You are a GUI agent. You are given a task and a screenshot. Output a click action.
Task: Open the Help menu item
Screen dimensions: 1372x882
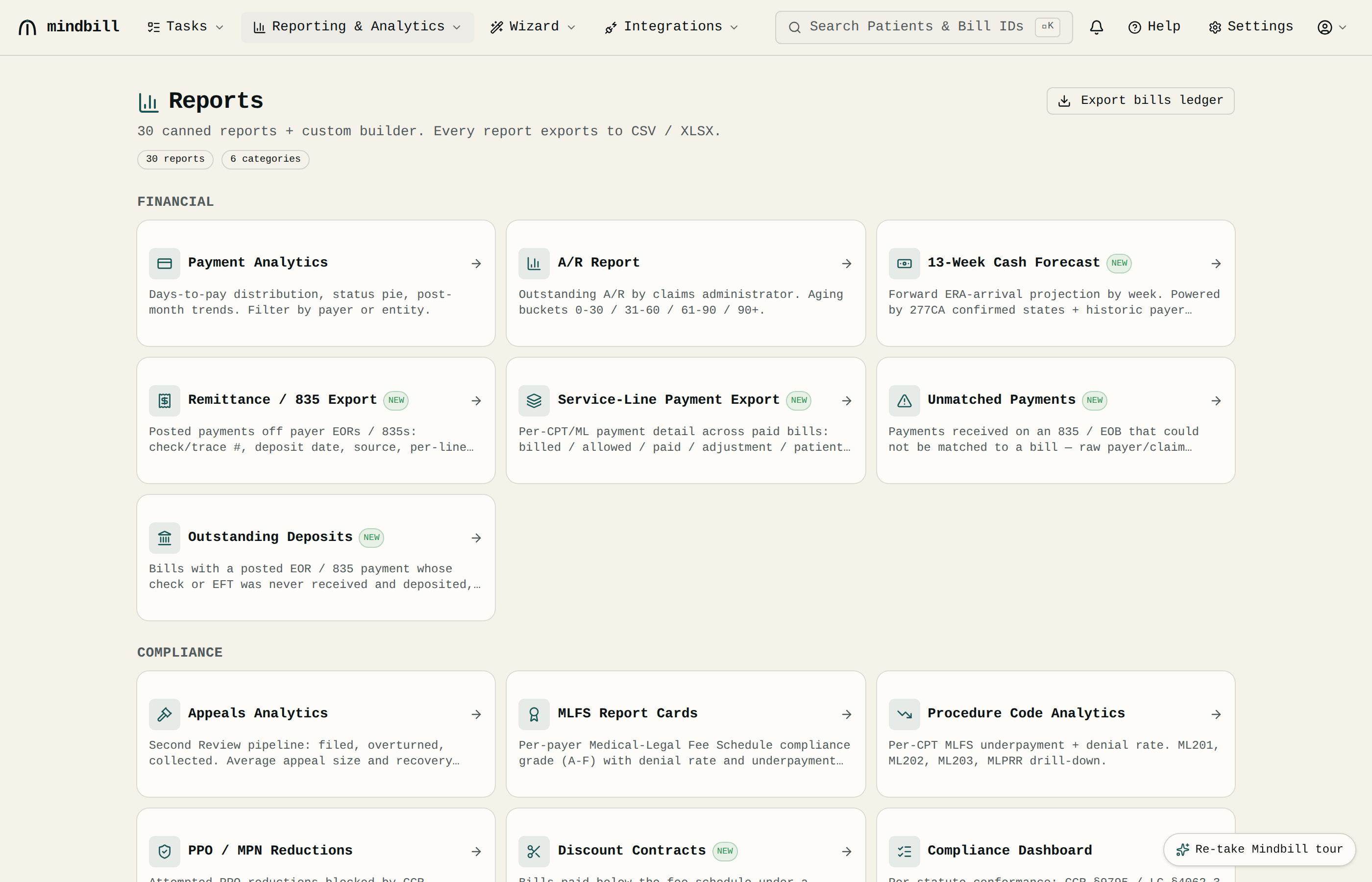1154,27
